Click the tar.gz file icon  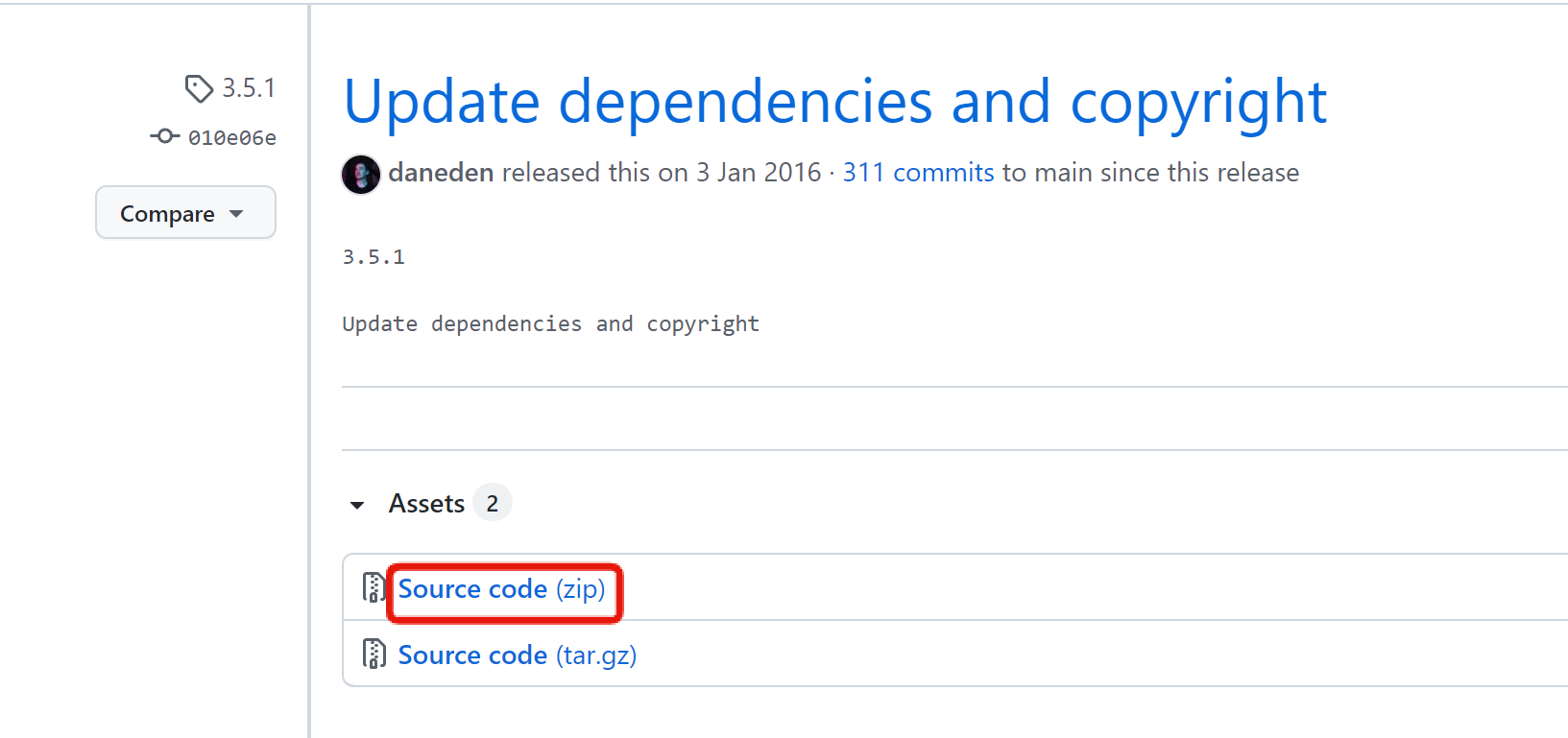pos(374,654)
